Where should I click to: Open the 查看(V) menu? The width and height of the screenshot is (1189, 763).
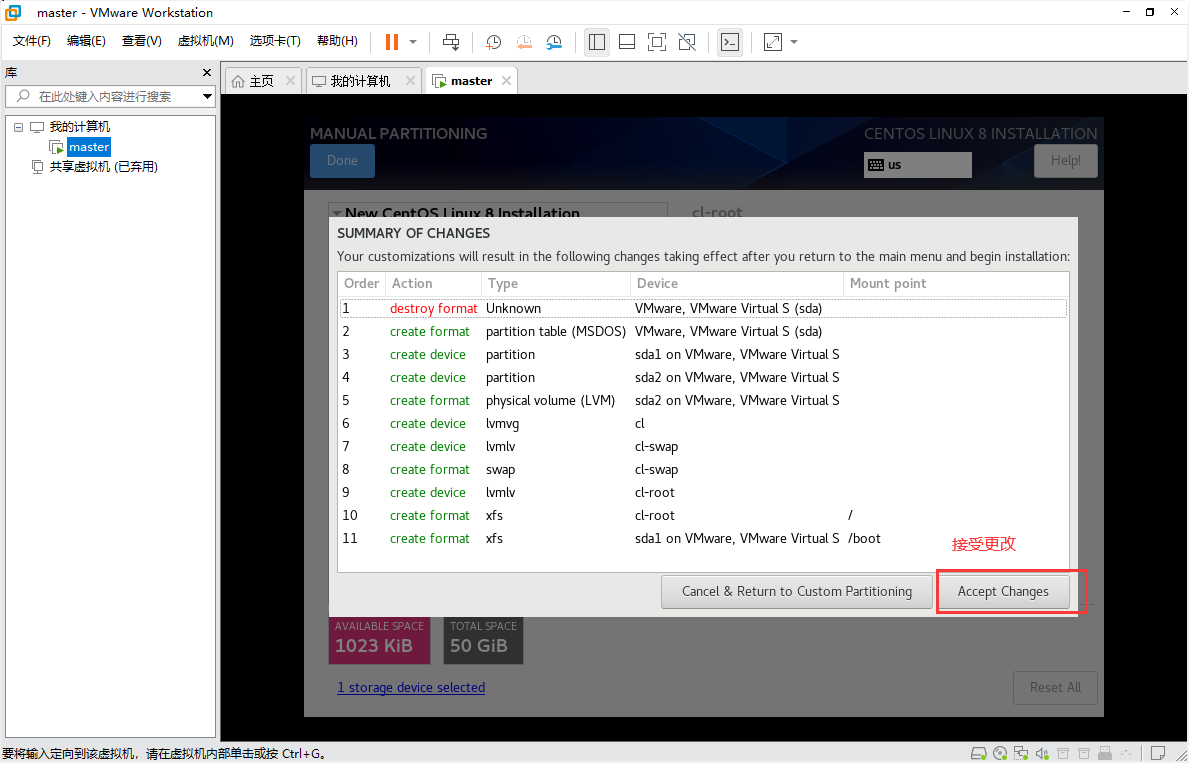point(142,41)
